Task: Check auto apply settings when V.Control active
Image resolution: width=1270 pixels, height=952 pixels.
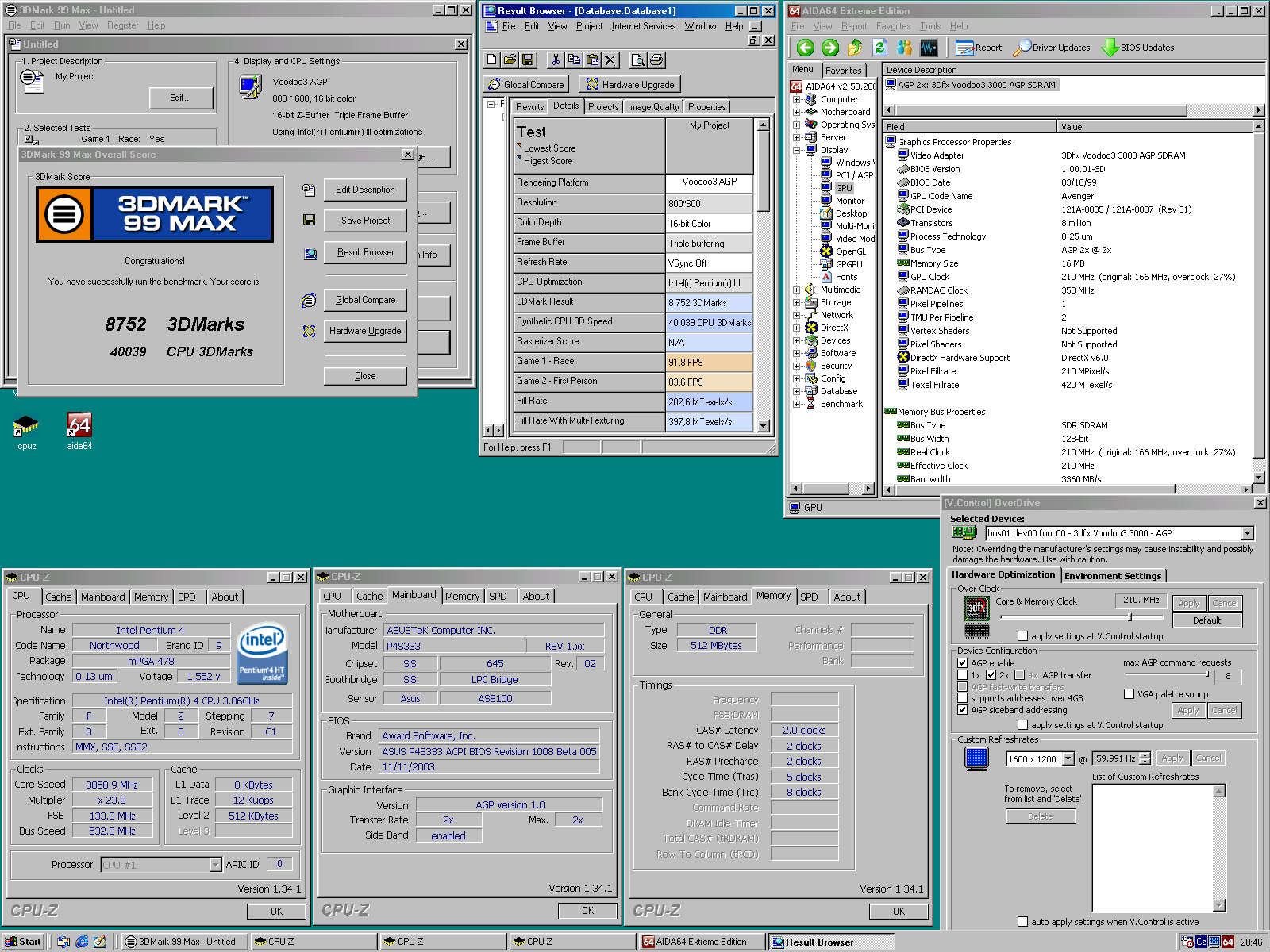Action: click(x=1022, y=921)
